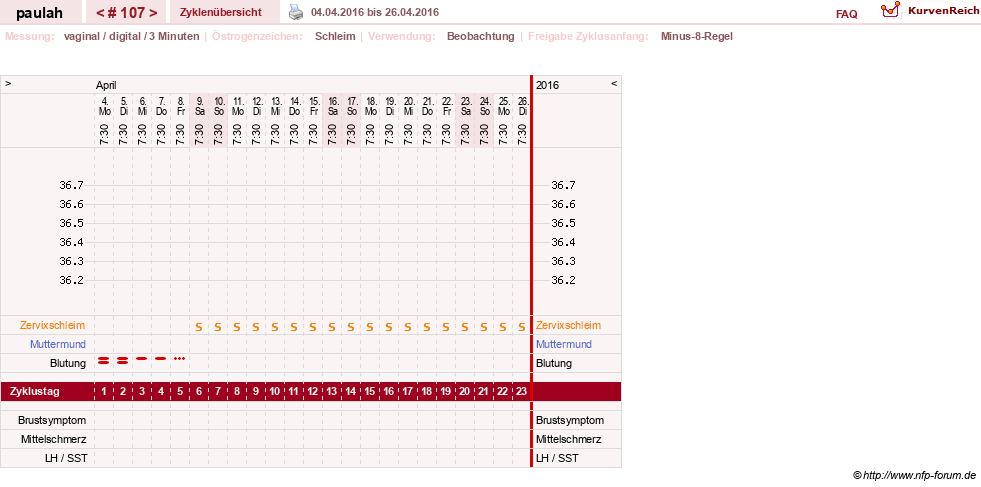Select the left Muttermund row label
Screen dimensions: 981x487
pyautogui.click(x=58, y=344)
